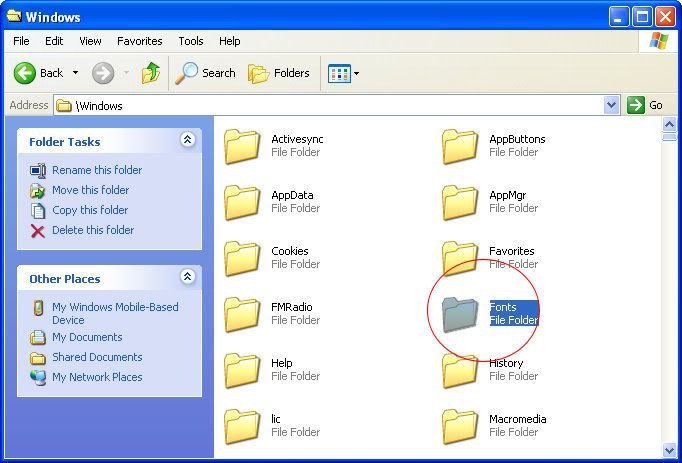682x463 pixels.
Task: Click the Go button
Action: [645, 105]
